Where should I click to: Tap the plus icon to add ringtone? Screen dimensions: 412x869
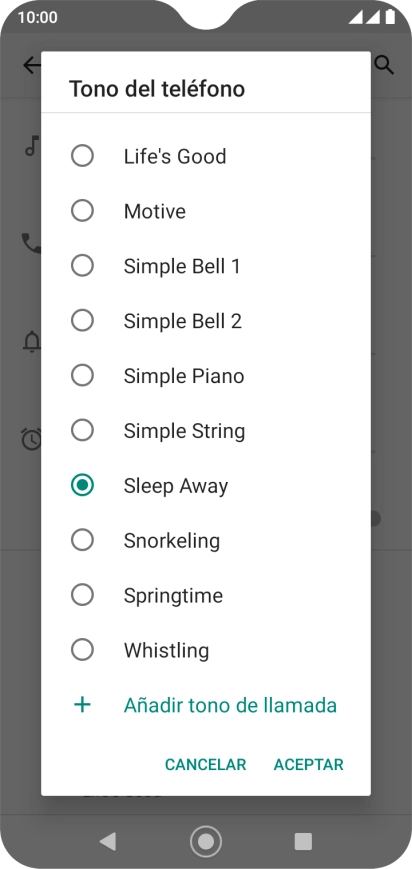(x=82, y=705)
